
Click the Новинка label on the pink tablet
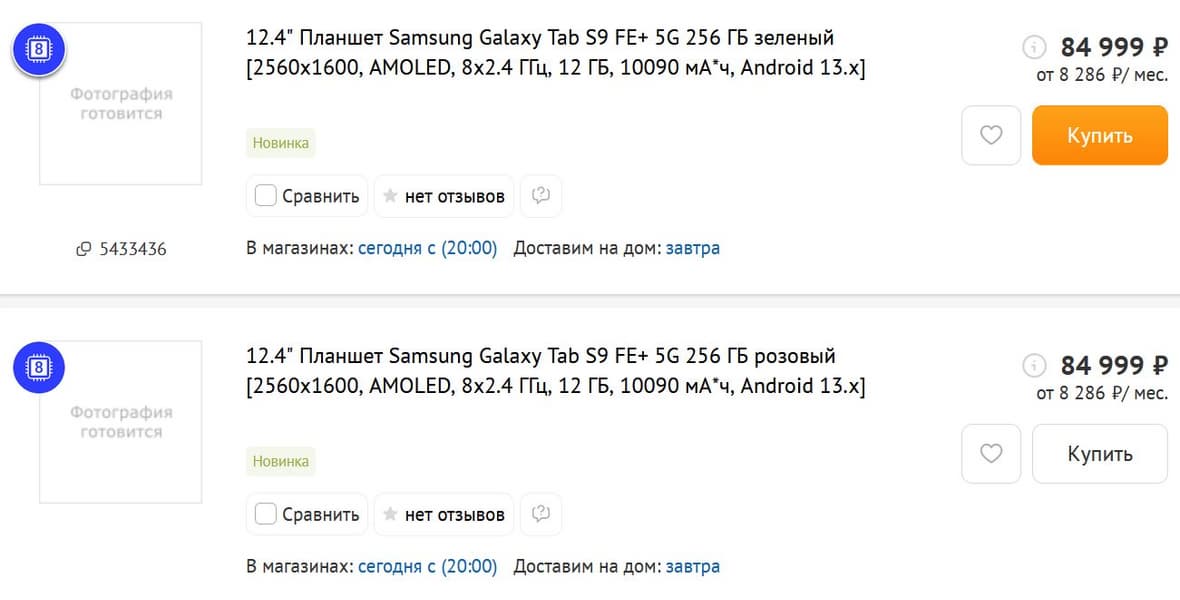[x=281, y=462]
